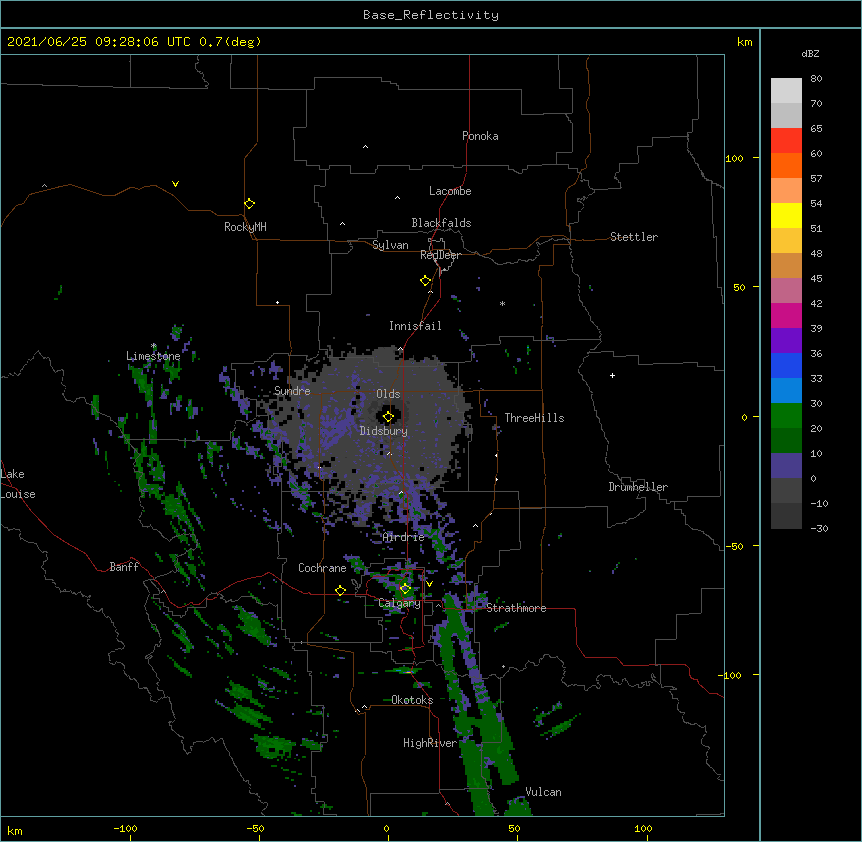Click the Drumheller city label
This screenshot has width=862, height=842.
click(x=638, y=487)
